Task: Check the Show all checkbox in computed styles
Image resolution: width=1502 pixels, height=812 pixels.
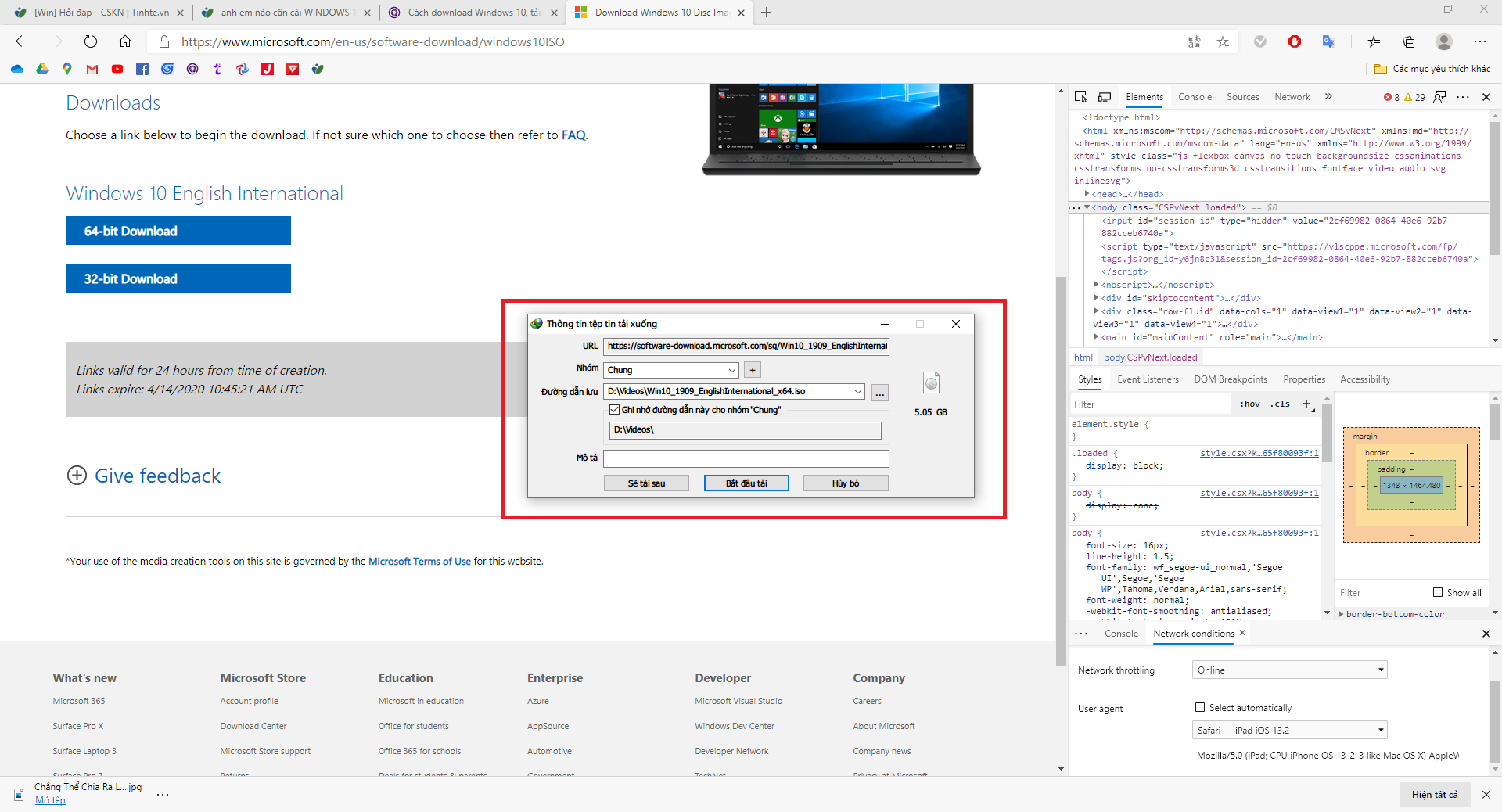Action: click(x=1437, y=592)
